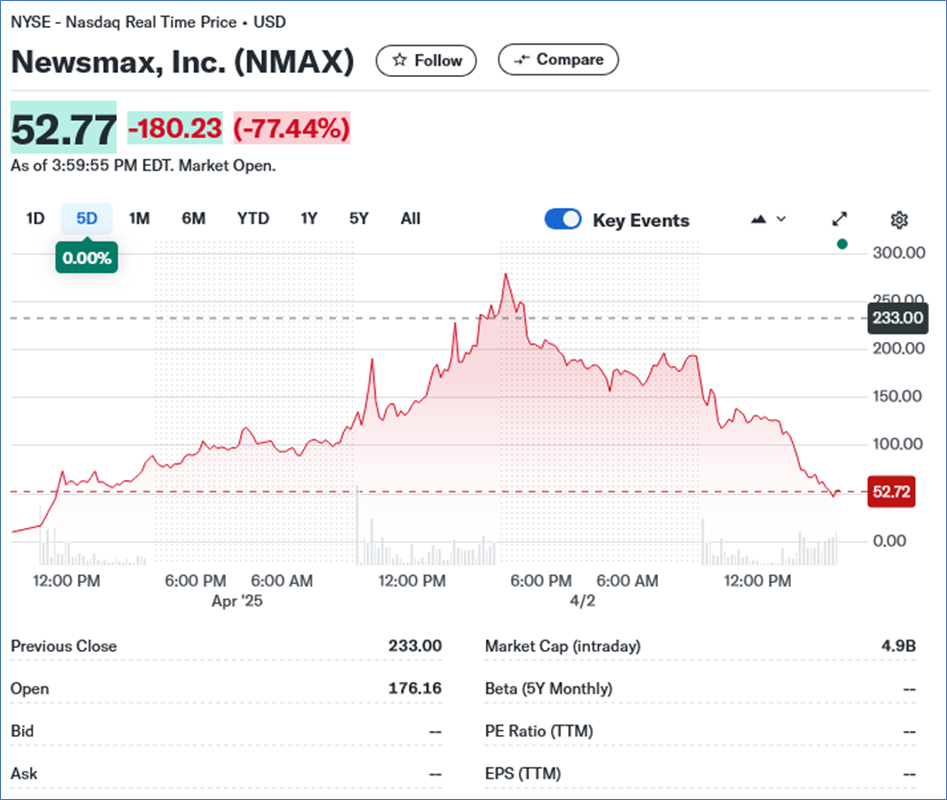The width and height of the screenshot is (947, 800).
Task: Click the Open value 176.16
Action: tap(415, 688)
